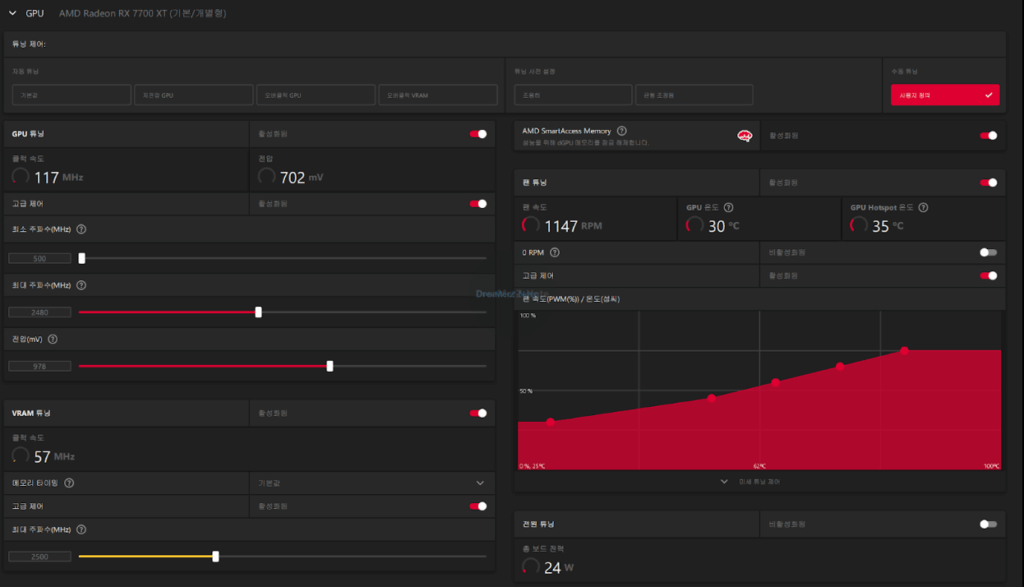Image resolution: width=1024 pixels, height=587 pixels.
Task: Toggle the 팬 튜닝 fan tuning switch
Action: coord(988,183)
